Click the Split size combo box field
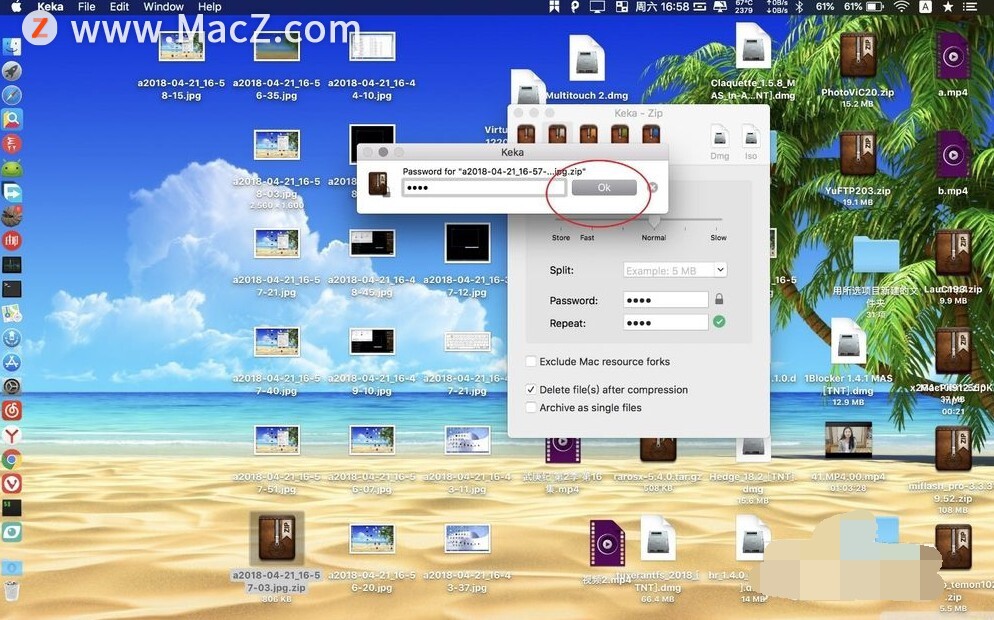This screenshot has height=620, width=994. pos(674,270)
